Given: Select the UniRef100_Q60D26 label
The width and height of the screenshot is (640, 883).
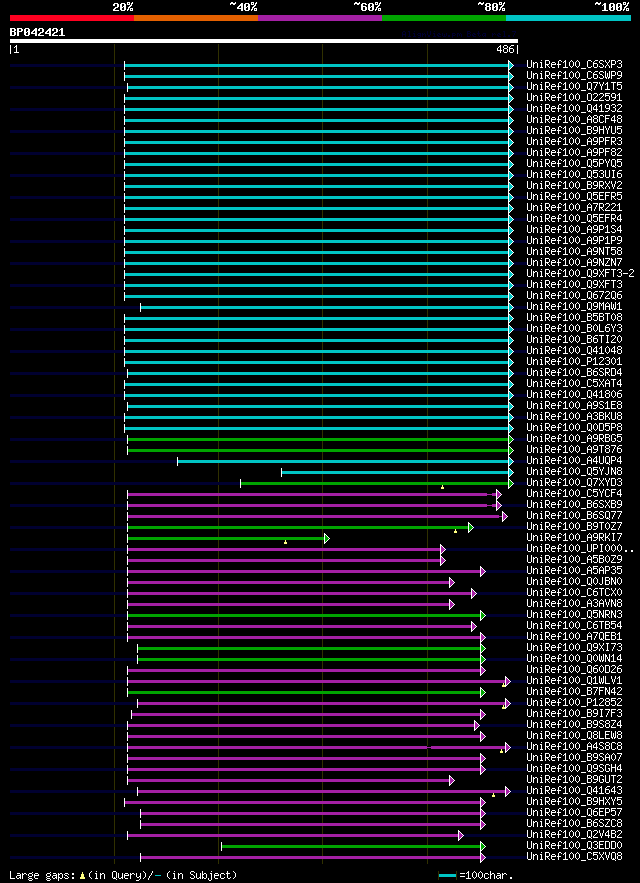Looking at the screenshot, I should tap(574, 671).
